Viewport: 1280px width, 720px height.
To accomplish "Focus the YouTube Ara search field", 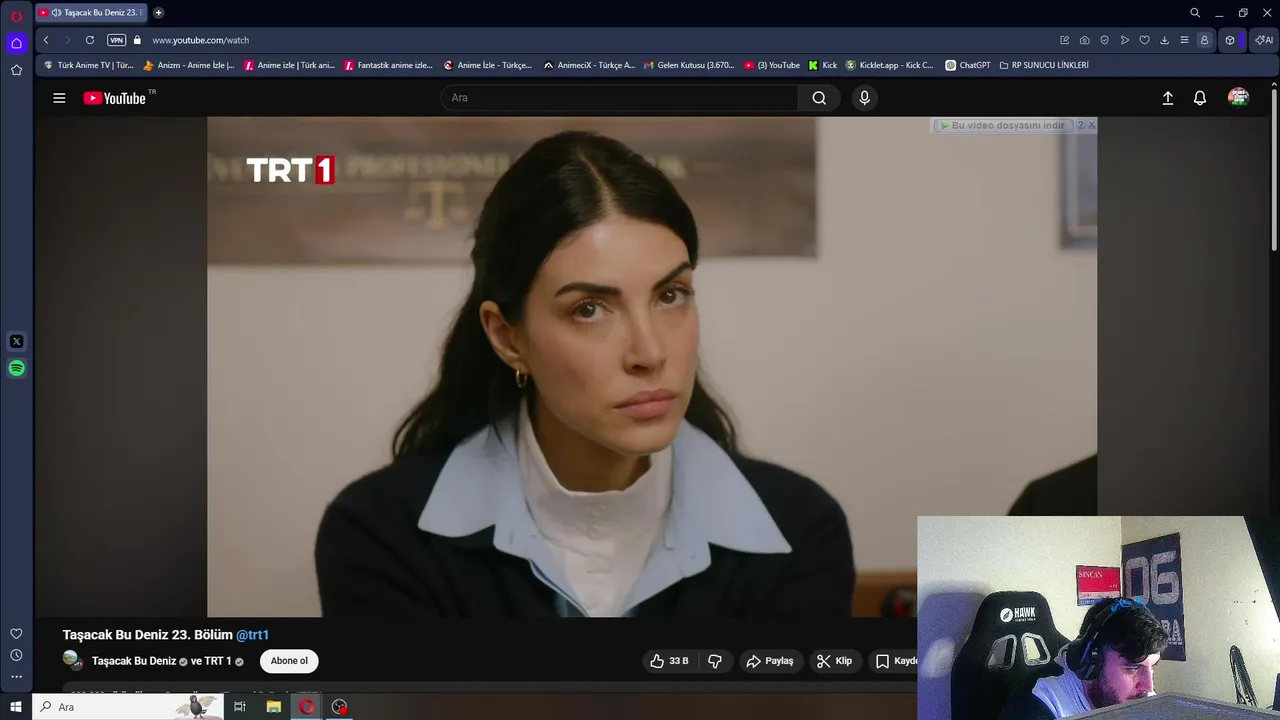I will [619, 98].
